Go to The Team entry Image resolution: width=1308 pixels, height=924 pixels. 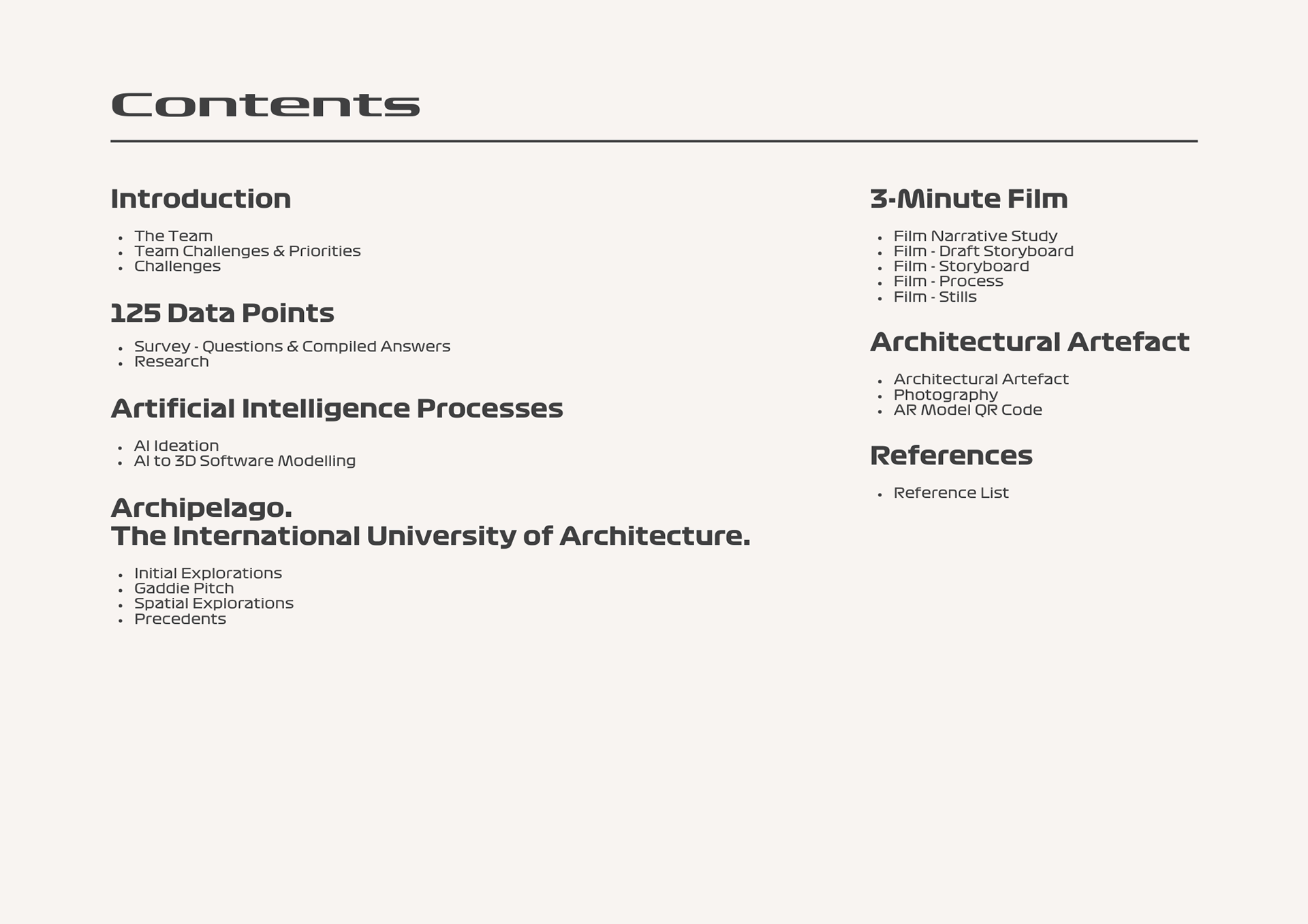click(173, 236)
